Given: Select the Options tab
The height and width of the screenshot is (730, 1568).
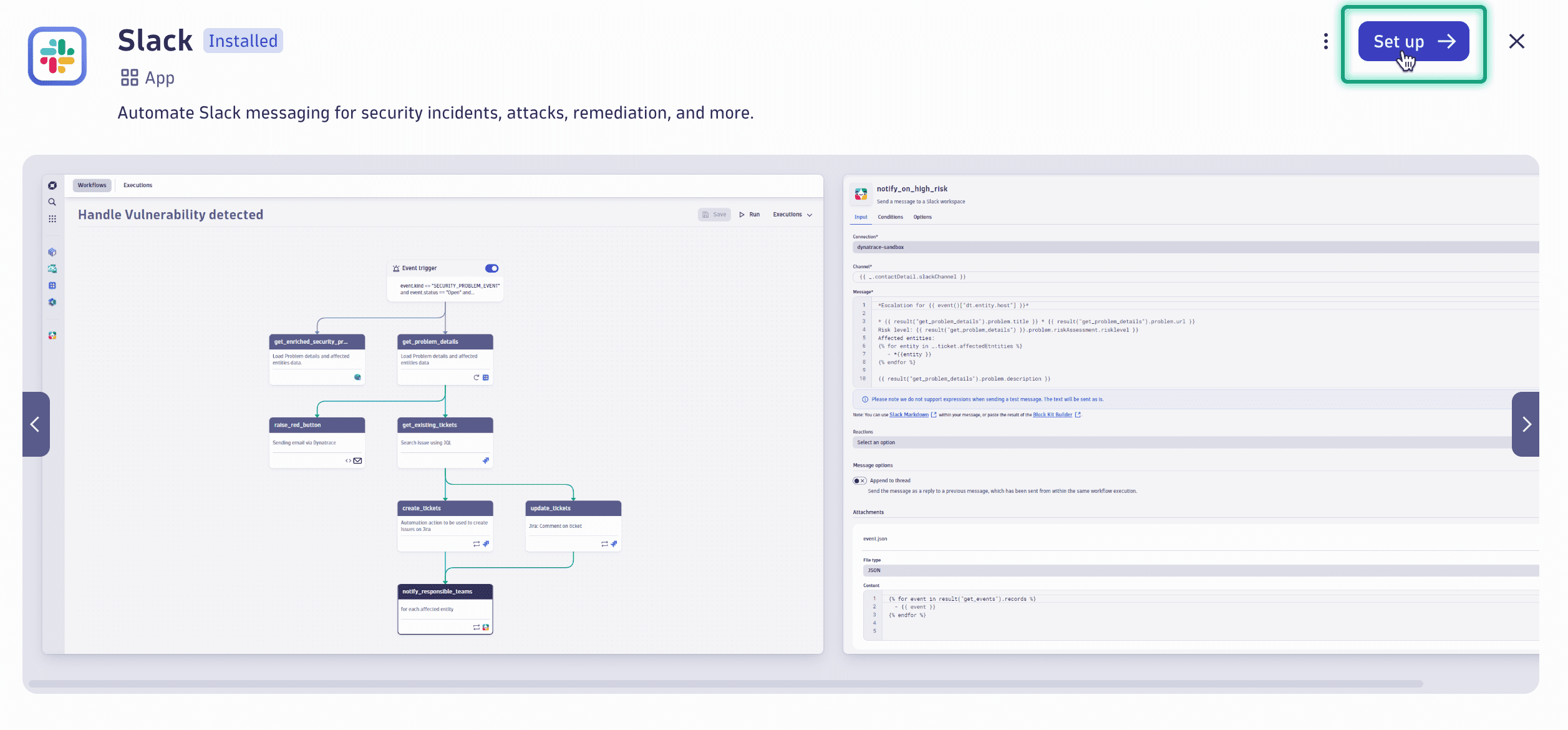Looking at the screenshot, I should 922,217.
